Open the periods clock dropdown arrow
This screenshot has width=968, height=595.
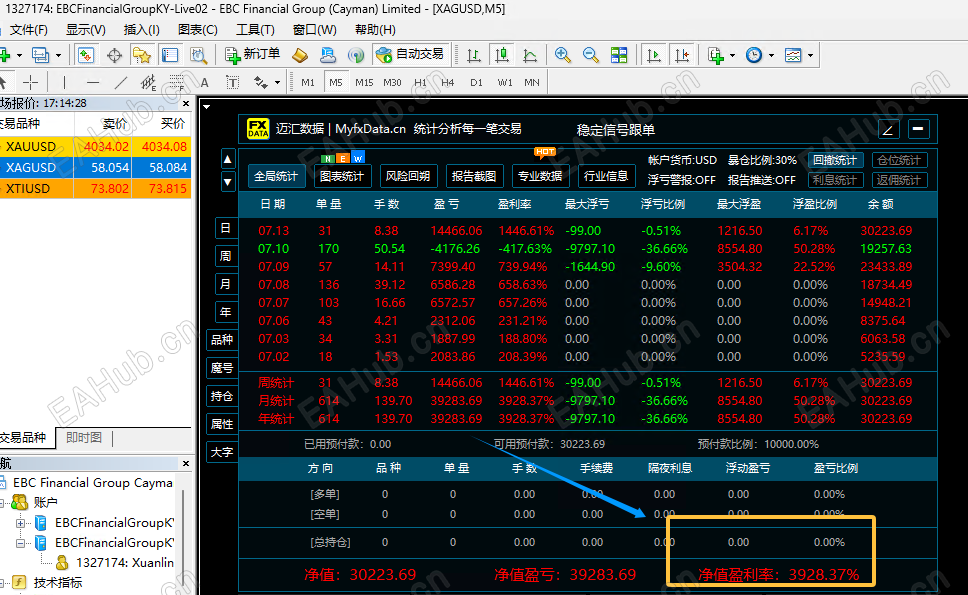771,56
